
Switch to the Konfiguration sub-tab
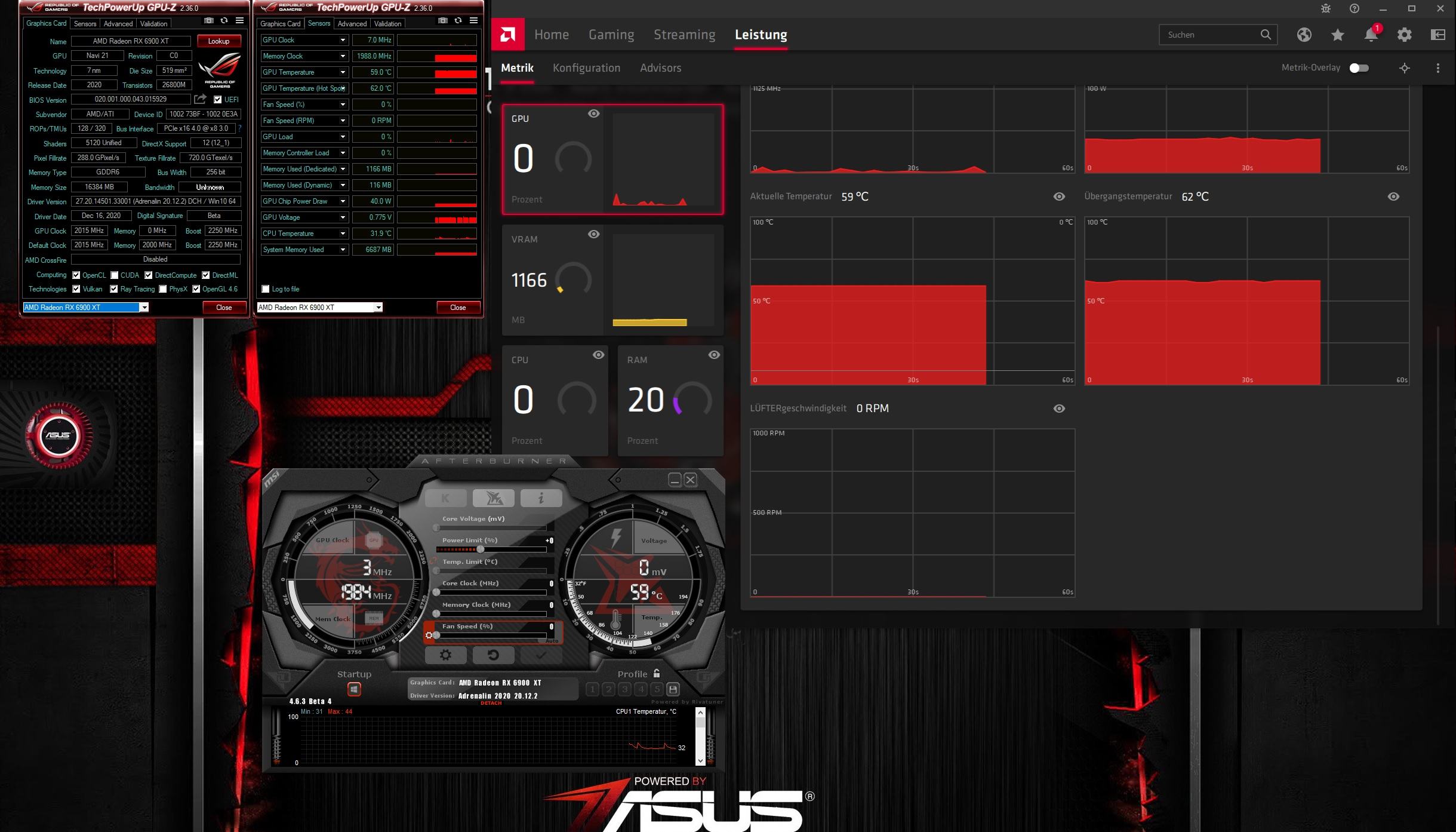point(586,68)
